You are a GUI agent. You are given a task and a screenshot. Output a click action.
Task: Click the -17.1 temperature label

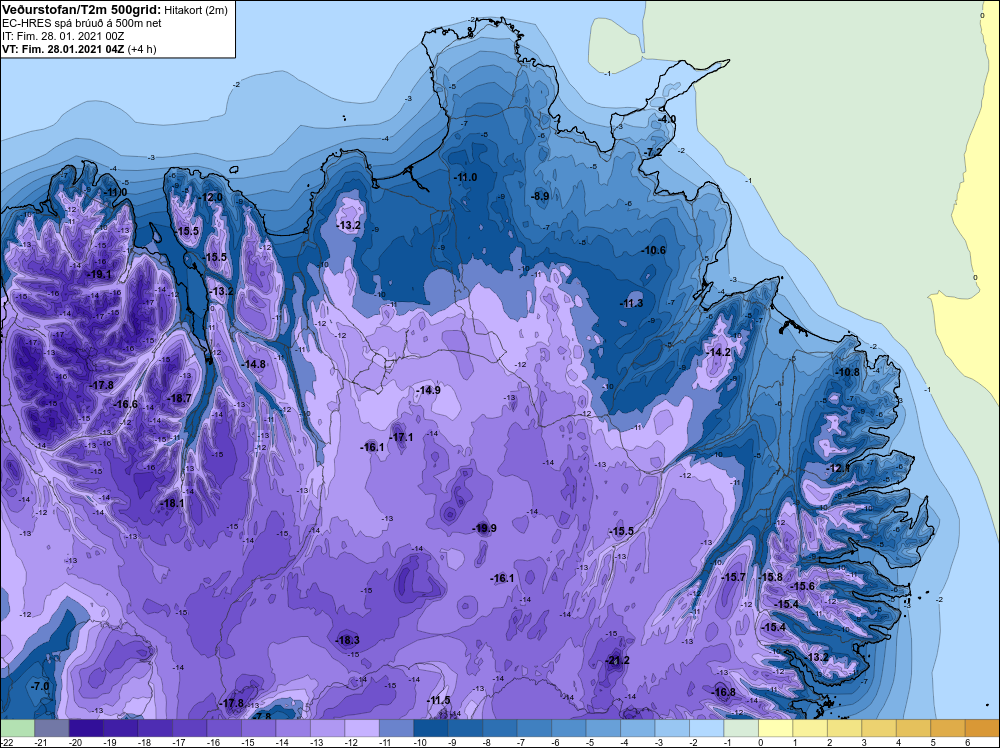401,437
